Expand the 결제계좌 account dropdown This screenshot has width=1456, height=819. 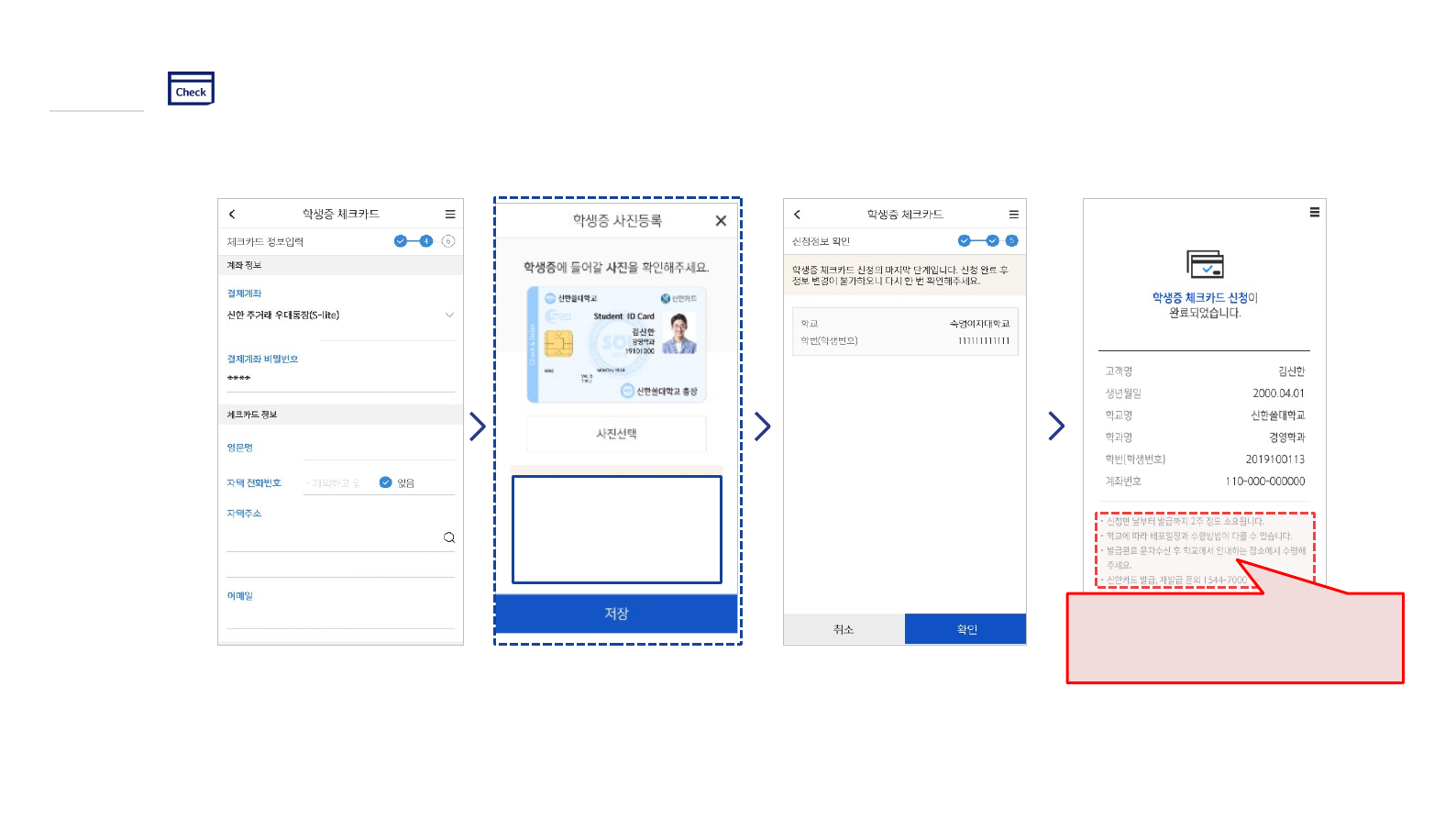pos(449,315)
